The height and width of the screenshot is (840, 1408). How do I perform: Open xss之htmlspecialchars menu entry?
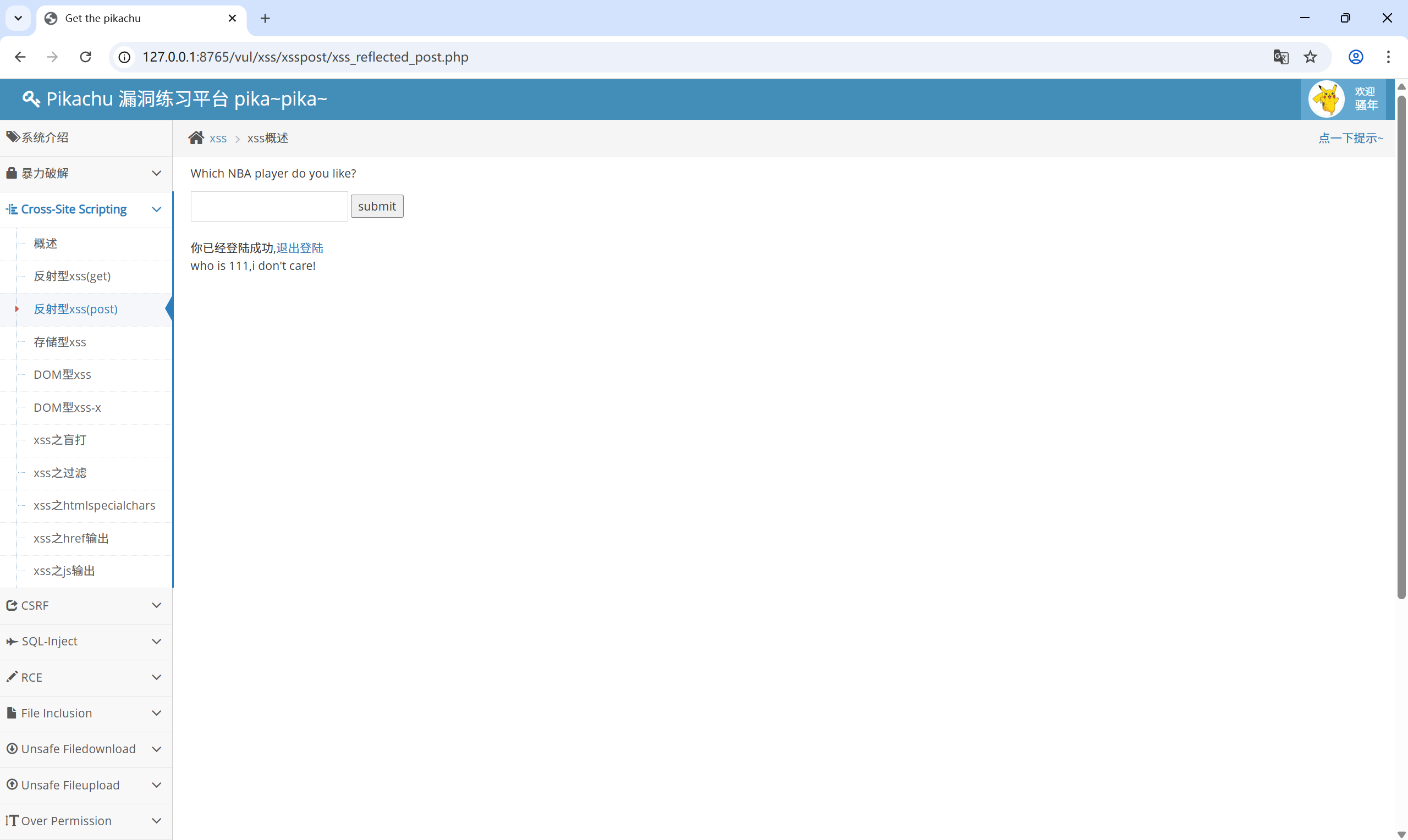[x=94, y=505]
